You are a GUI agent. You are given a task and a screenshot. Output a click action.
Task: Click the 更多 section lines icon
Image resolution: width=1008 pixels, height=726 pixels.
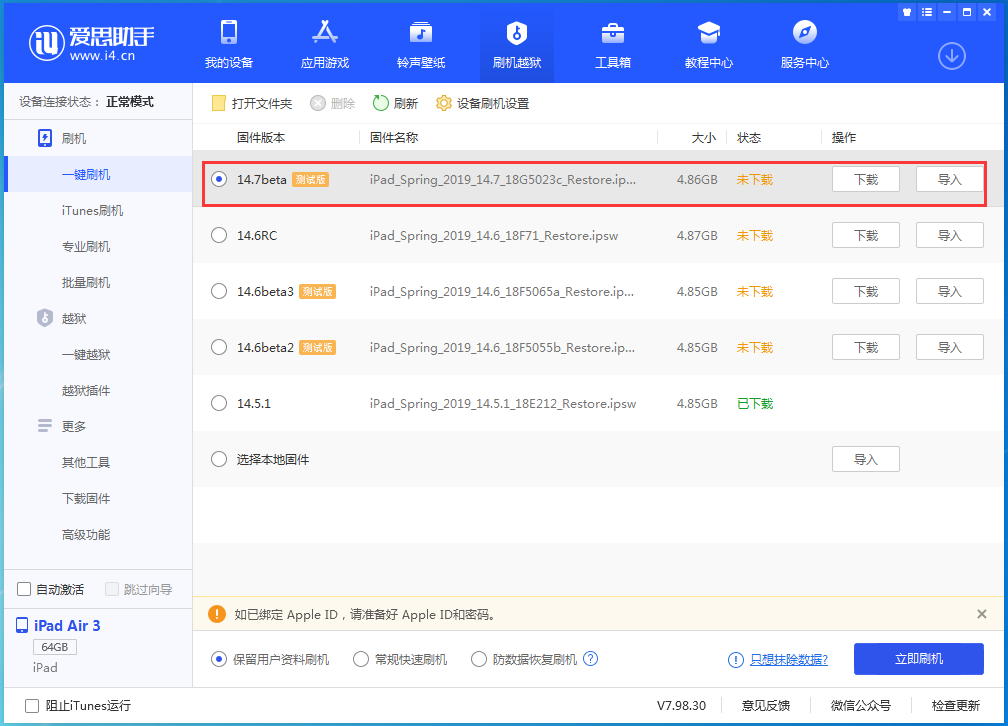click(44, 426)
